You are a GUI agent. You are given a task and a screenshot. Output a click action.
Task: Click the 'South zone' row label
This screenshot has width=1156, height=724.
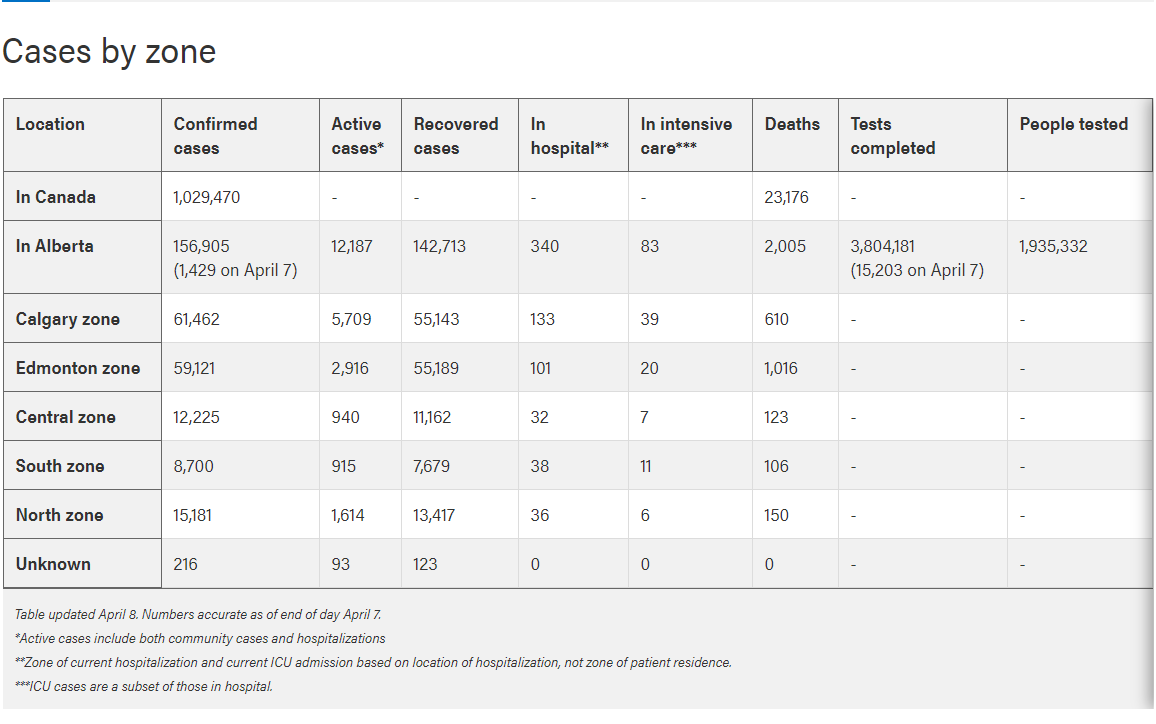point(60,466)
